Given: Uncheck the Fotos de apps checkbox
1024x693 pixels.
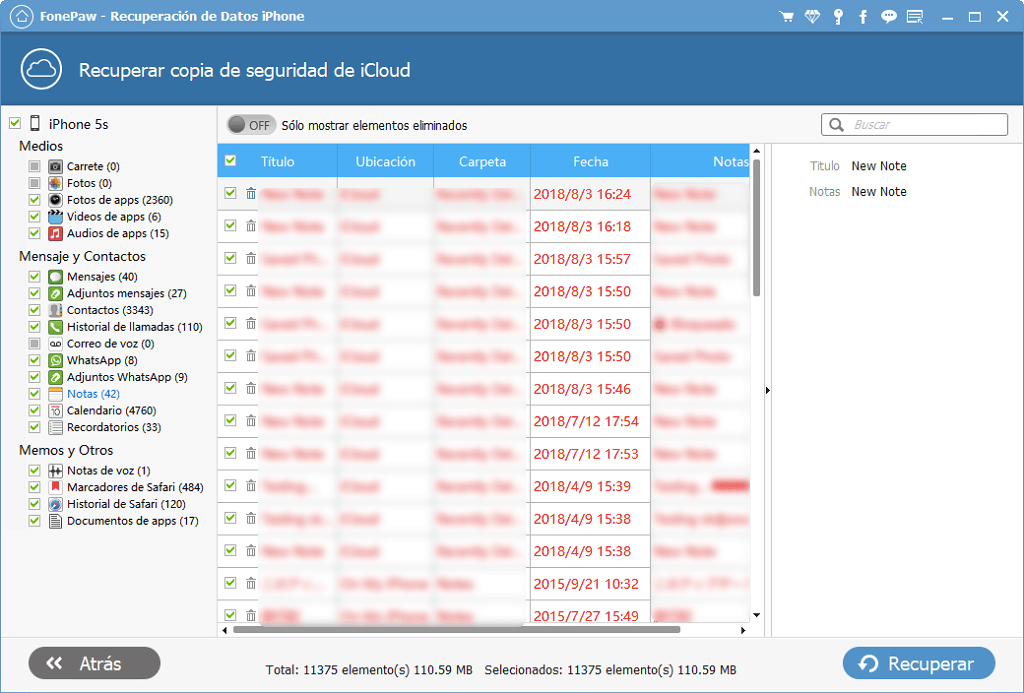Looking at the screenshot, I should (35, 200).
